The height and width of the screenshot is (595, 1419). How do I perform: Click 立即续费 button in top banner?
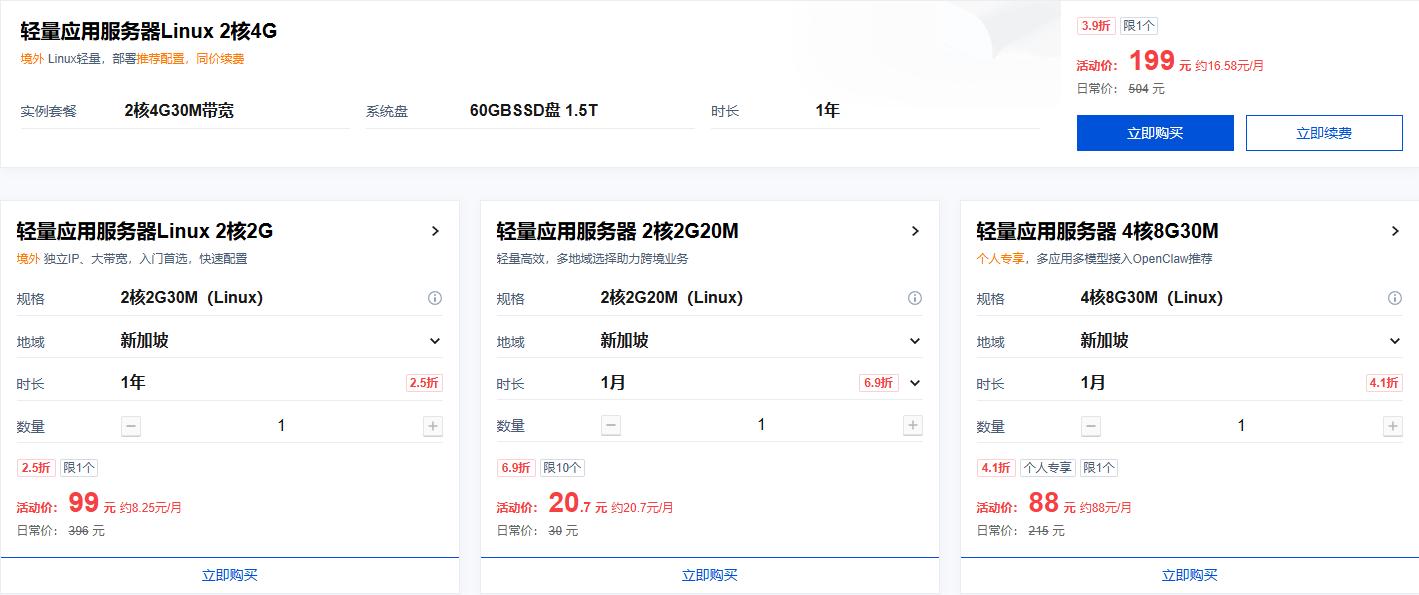tap(1324, 133)
